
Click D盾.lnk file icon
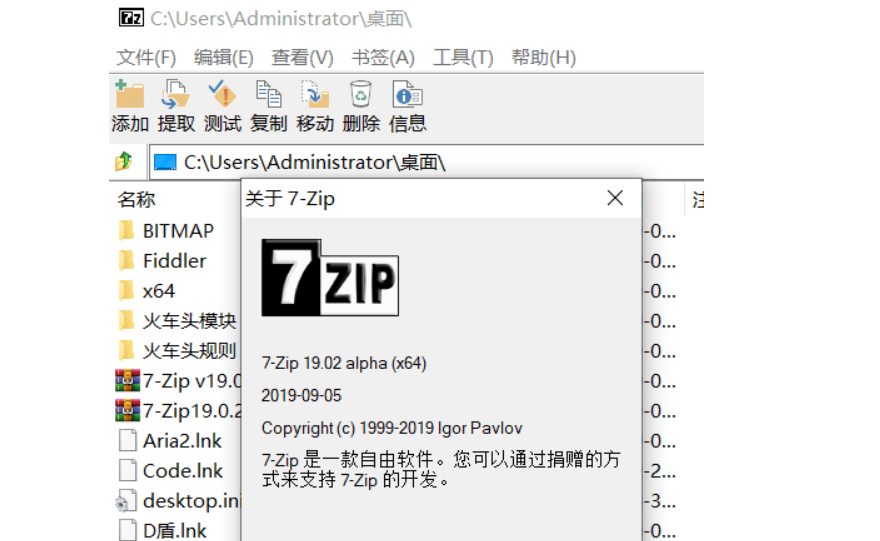[x=127, y=530]
